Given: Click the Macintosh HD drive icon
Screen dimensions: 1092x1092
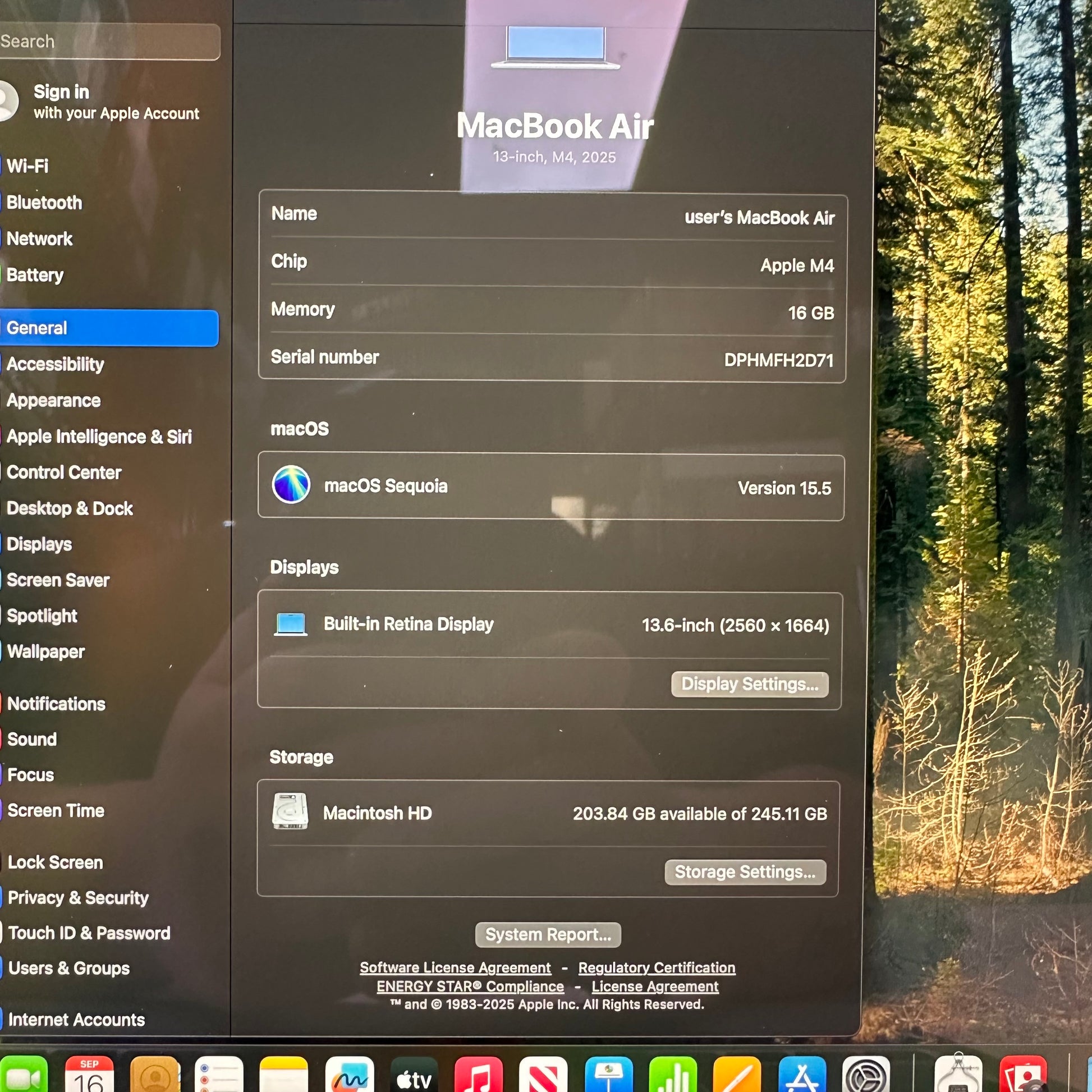Looking at the screenshot, I should pos(290,811).
